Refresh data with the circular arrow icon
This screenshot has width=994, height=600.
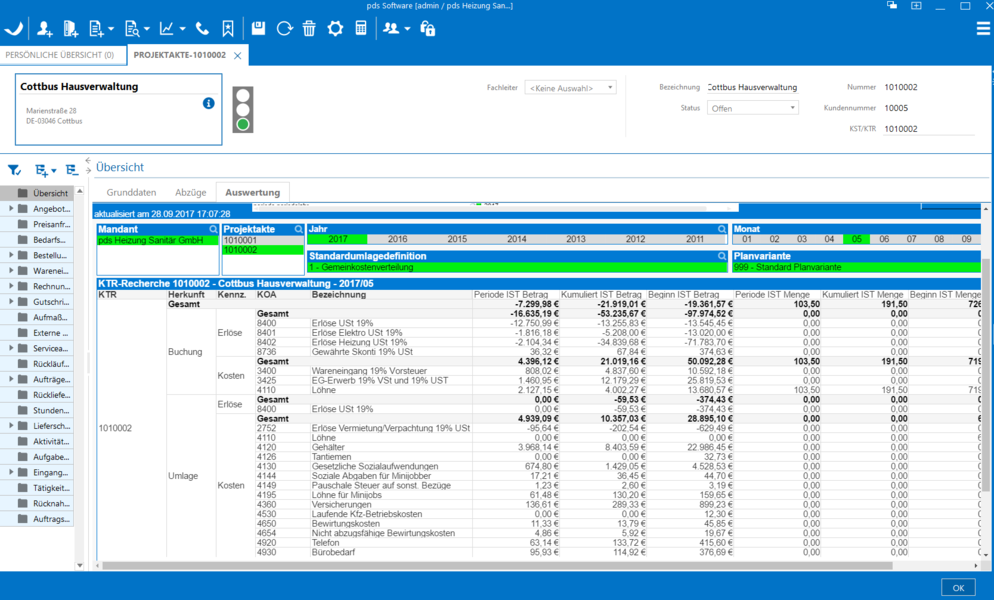click(284, 28)
